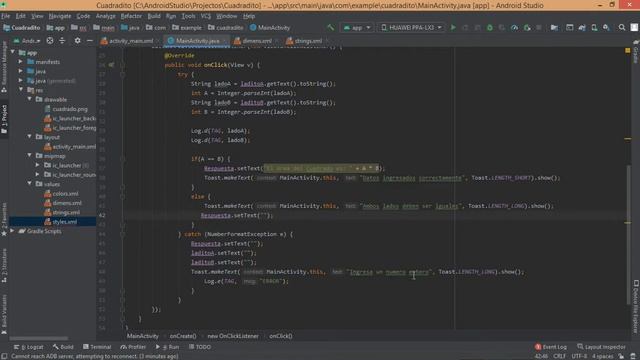Open the Profiler bottom tool window
The width and height of the screenshot is (640, 360).
pyautogui.click(x=133, y=347)
